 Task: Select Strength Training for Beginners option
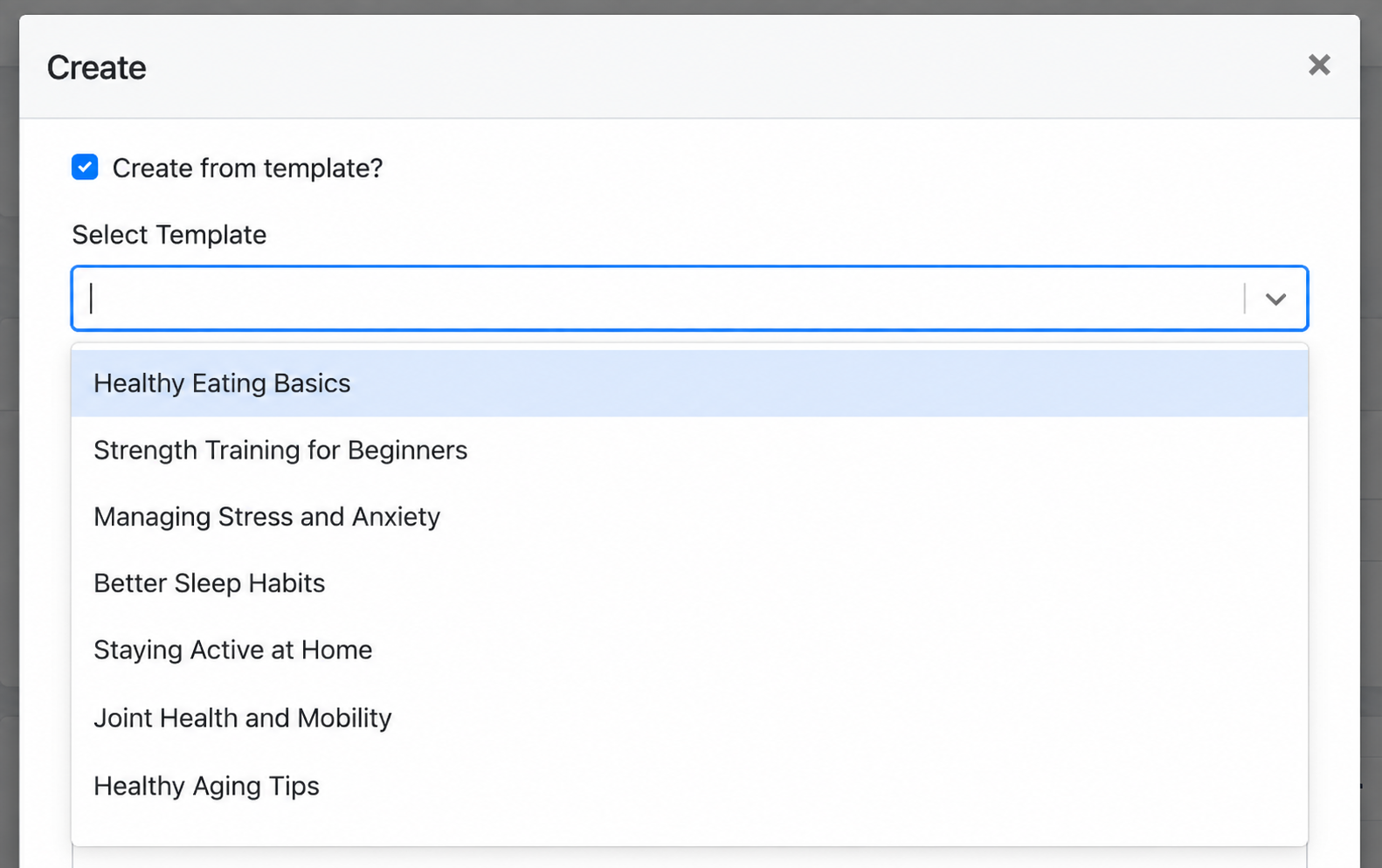[x=689, y=451]
